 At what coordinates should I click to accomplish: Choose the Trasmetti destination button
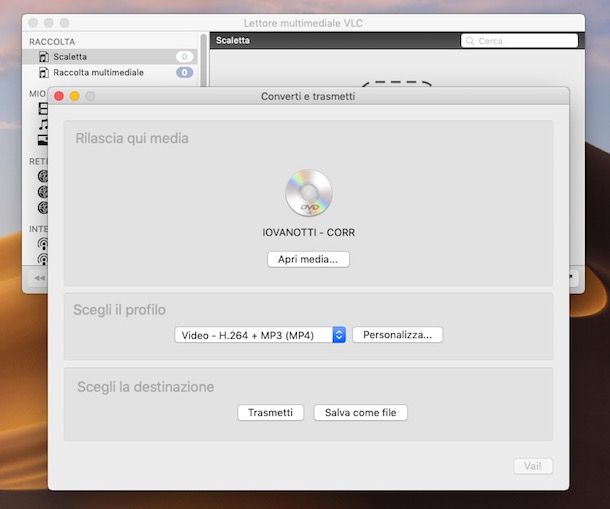tap(270, 412)
